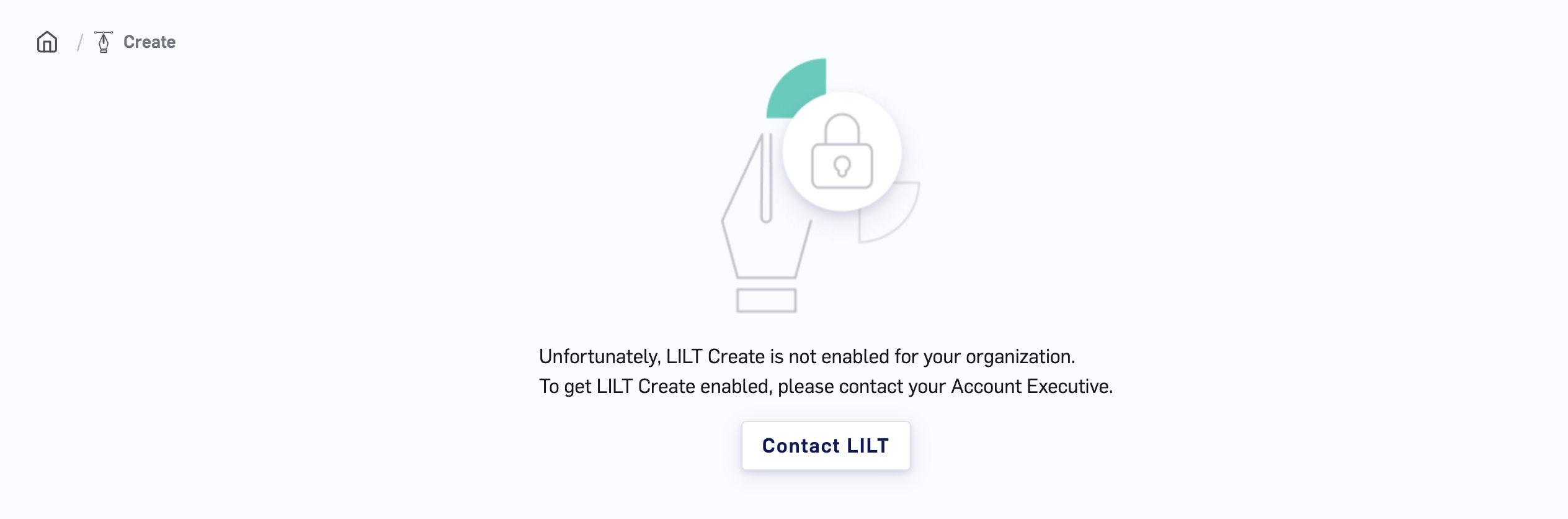The image size is (1568, 519).
Task: Open the Contact LILT button
Action: pyautogui.click(x=826, y=446)
